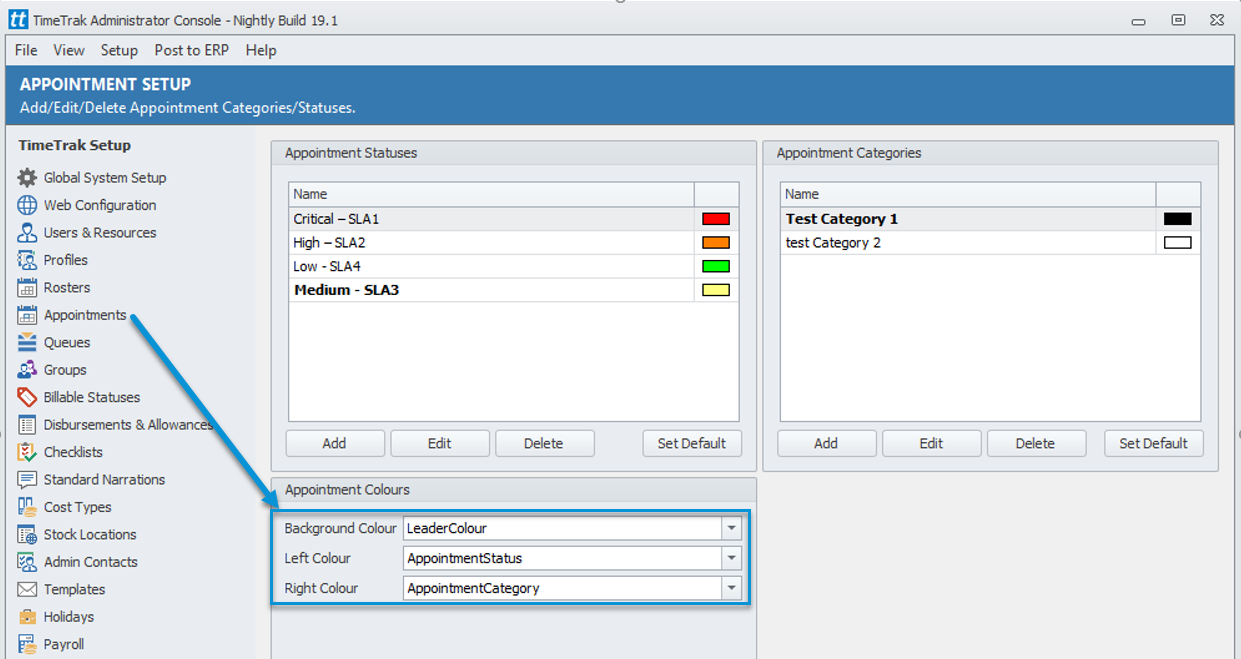This screenshot has height=659, width=1241.
Task: Click the Left Colour field showing AppointmentStatus
Action: (573, 558)
